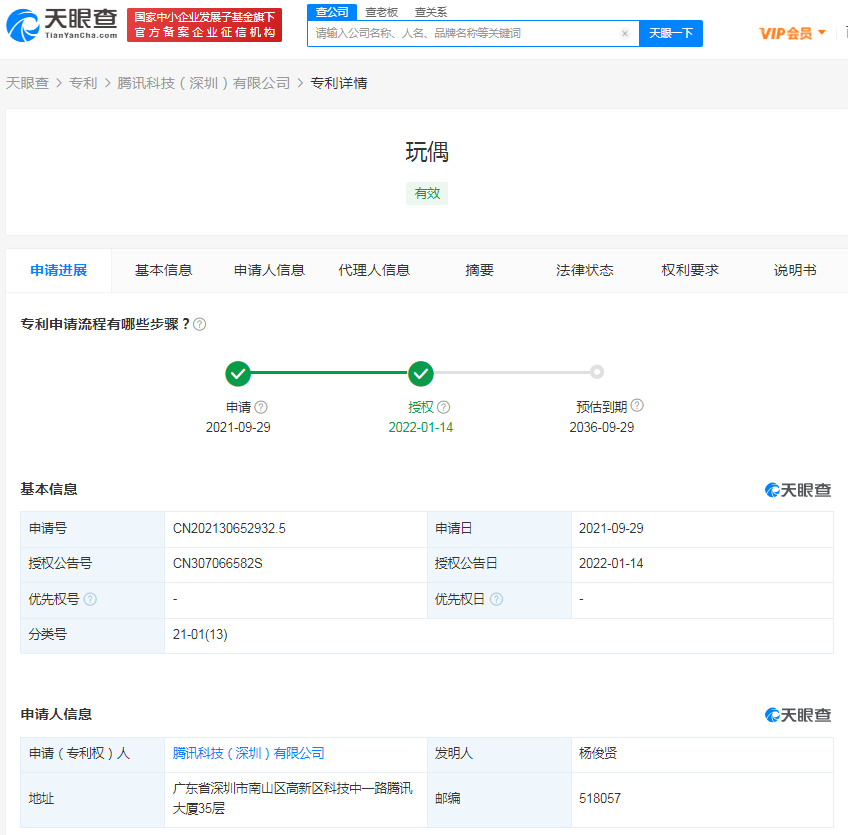Click postal code 518057
The height and width of the screenshot is (835, 848).
(x=600, y=798)
